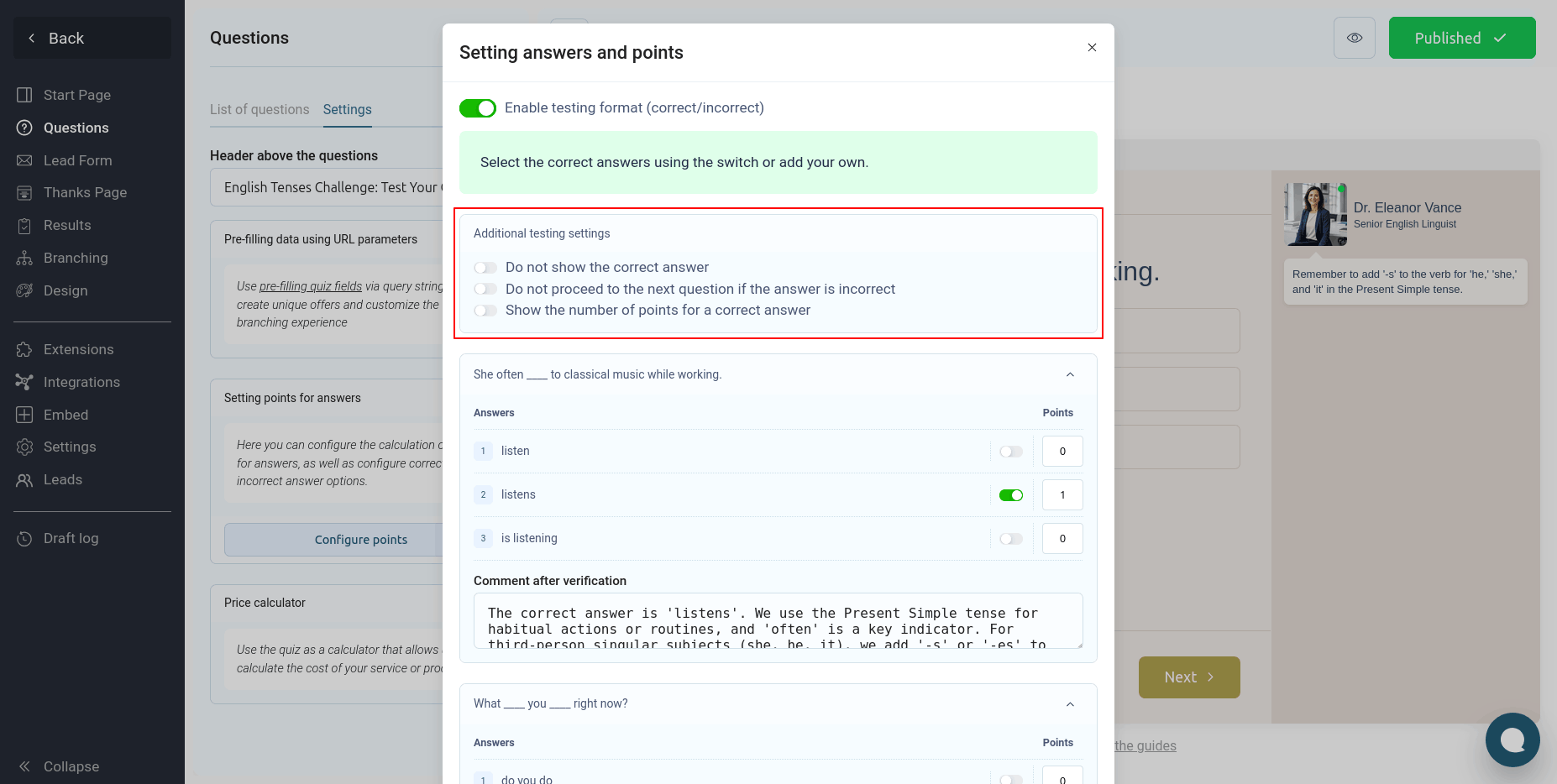Click the Published button
This screenshot has height=784, width=1557.
point(1461,38)
